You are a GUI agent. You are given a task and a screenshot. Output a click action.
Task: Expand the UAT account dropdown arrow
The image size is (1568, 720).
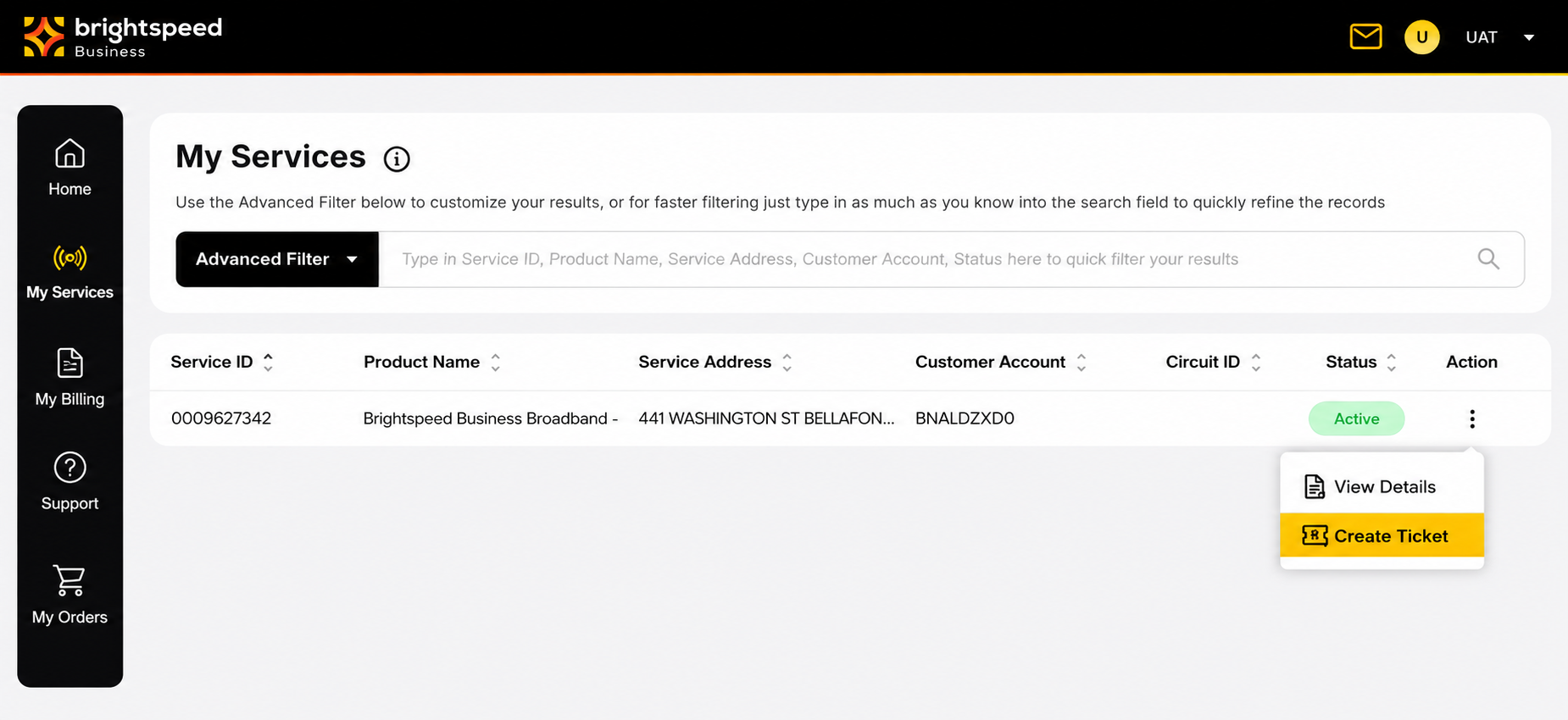[1529, 37]
